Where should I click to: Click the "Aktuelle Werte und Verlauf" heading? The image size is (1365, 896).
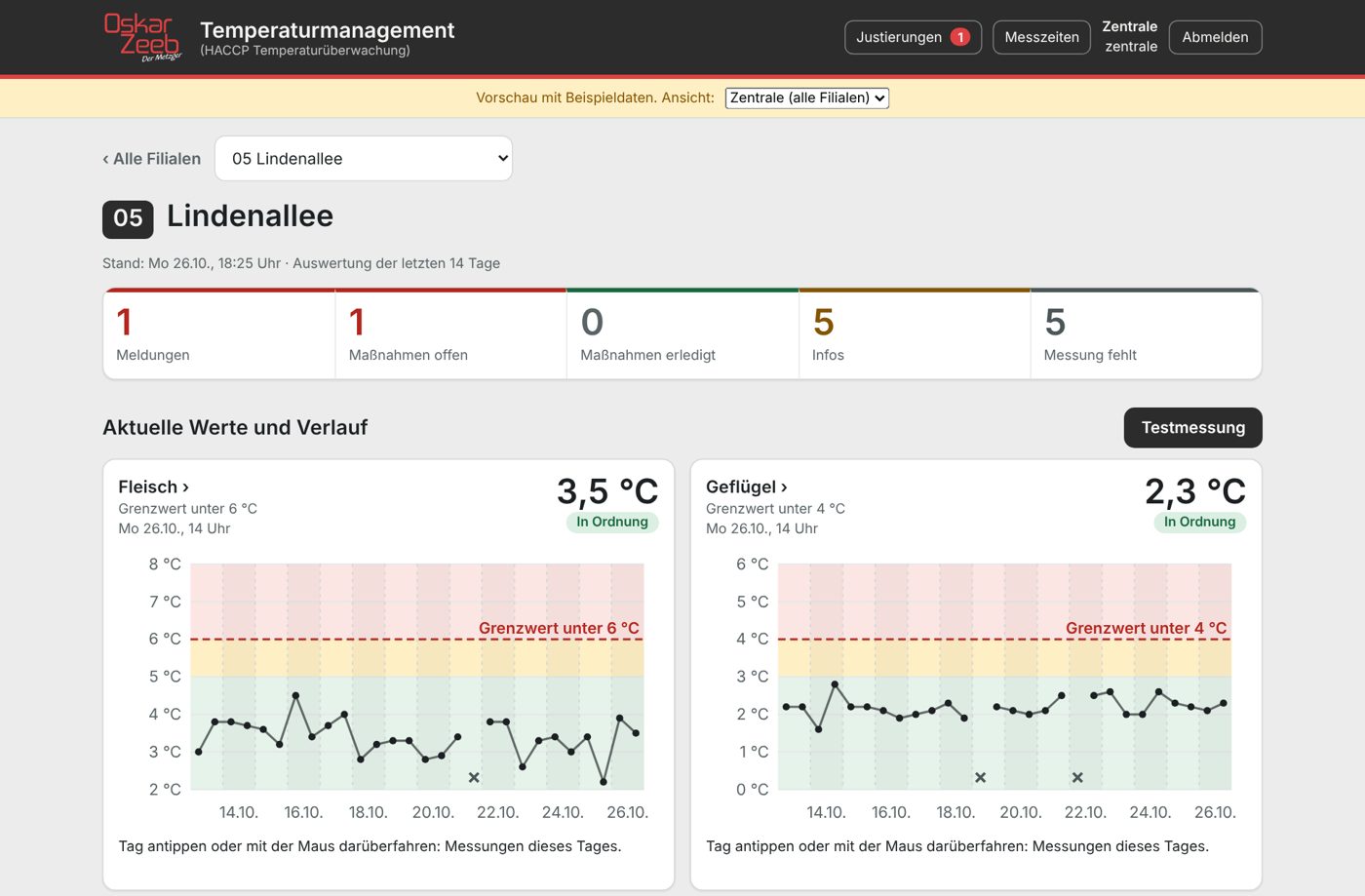(x=235, y=427)
